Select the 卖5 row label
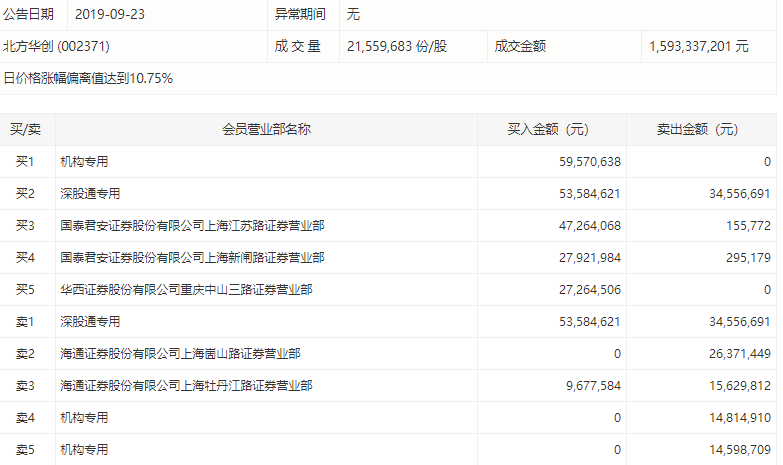Viewport: 783px width, 465px height. coord(25,450)
